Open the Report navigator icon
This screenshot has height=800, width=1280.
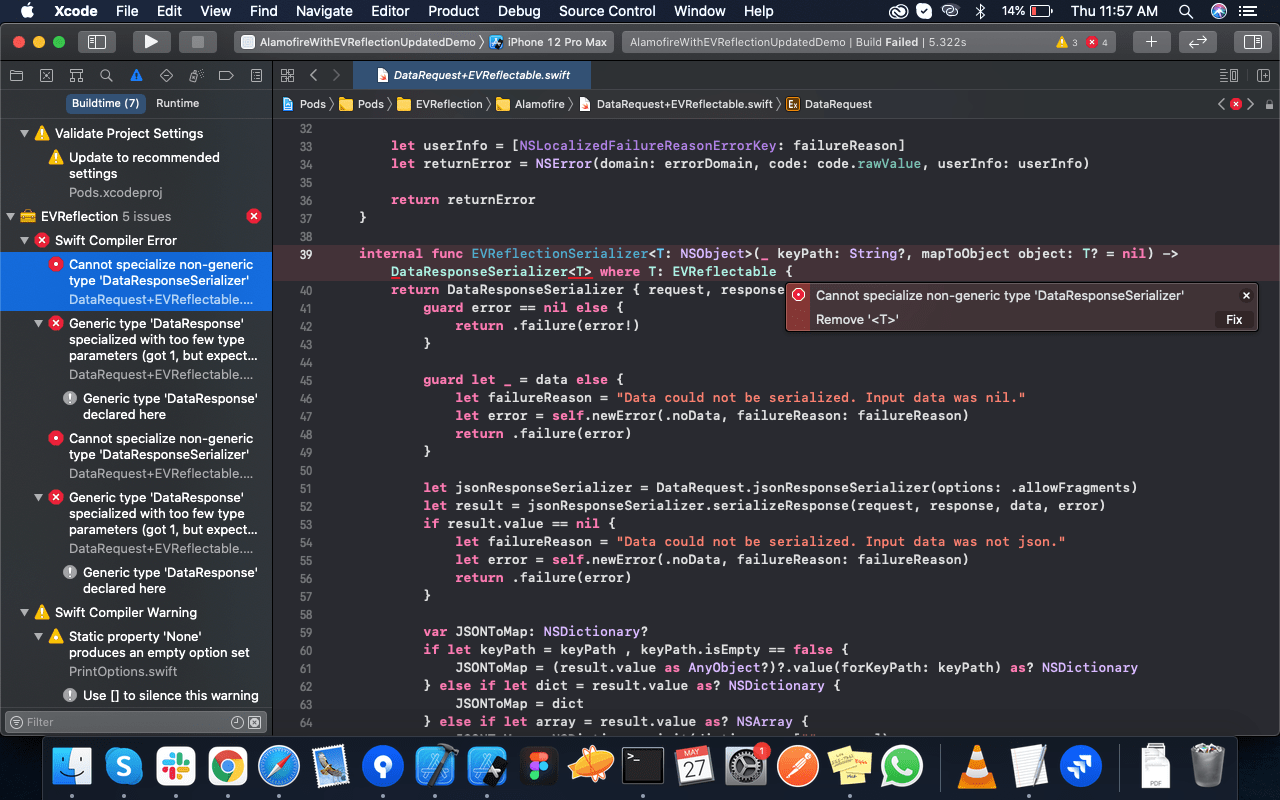click(x=256, y=76)
